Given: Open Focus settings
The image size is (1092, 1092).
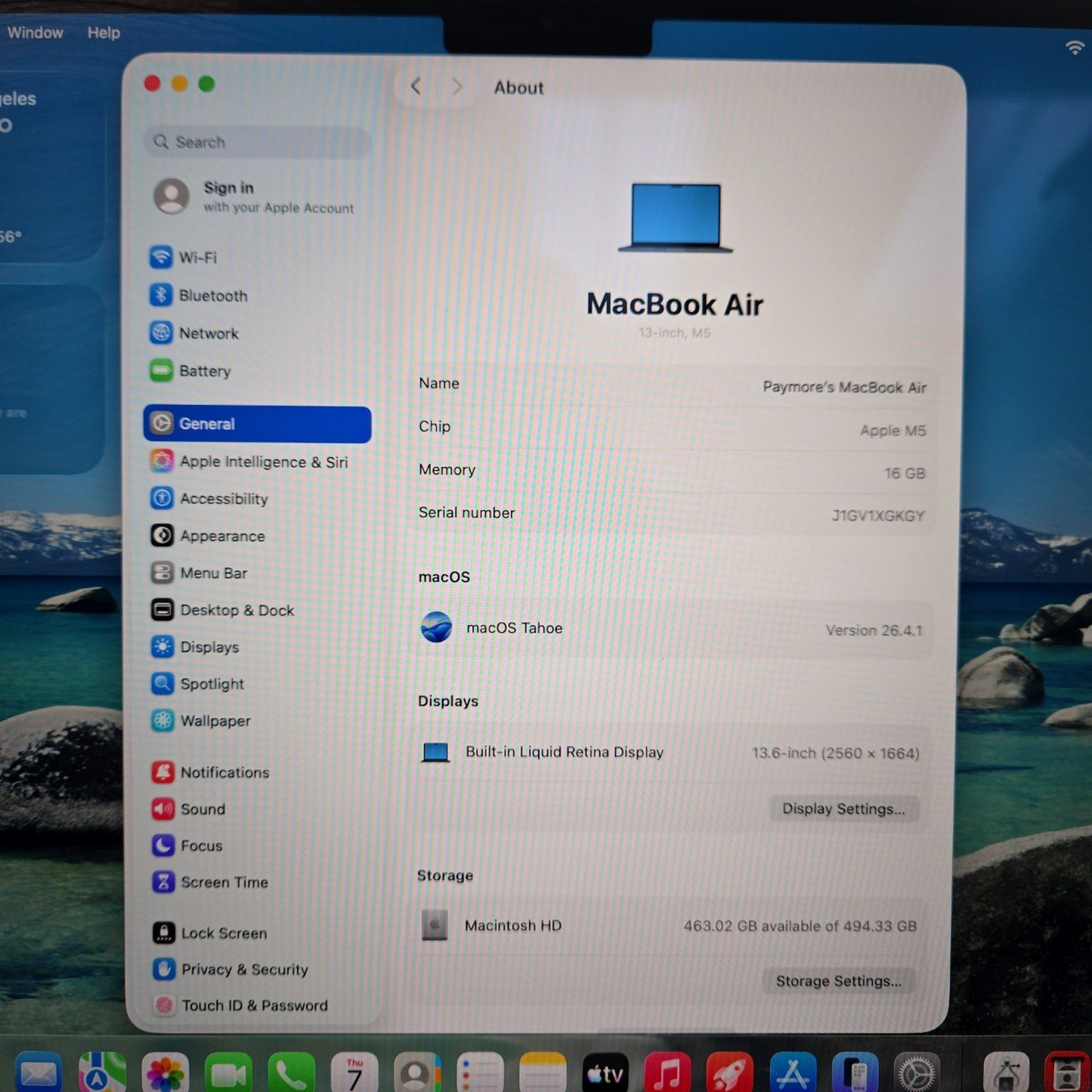Looking at the screenshot, I should pyautogui.click(x=187, y=846).
